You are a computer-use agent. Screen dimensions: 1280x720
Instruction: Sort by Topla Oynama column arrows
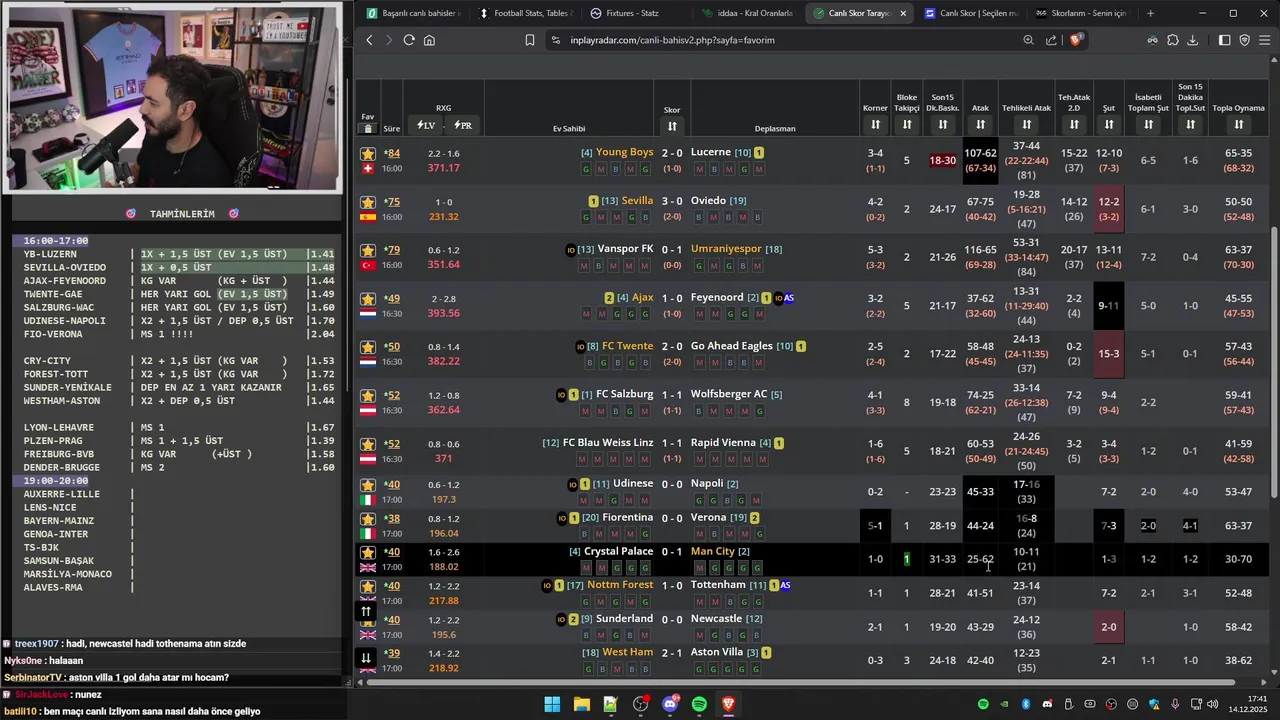point(1238,124)
